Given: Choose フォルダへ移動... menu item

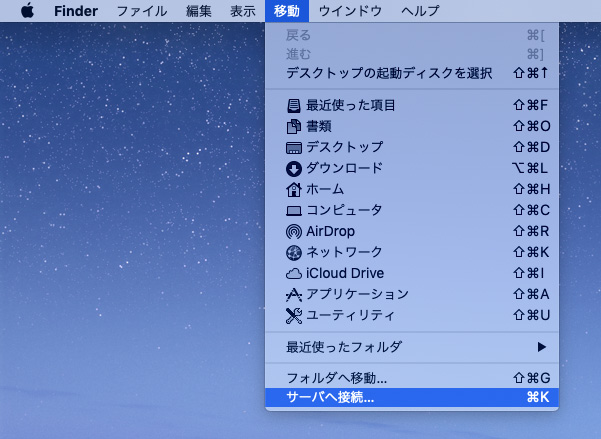Looking at the screenshot, I should click(412, 378).
